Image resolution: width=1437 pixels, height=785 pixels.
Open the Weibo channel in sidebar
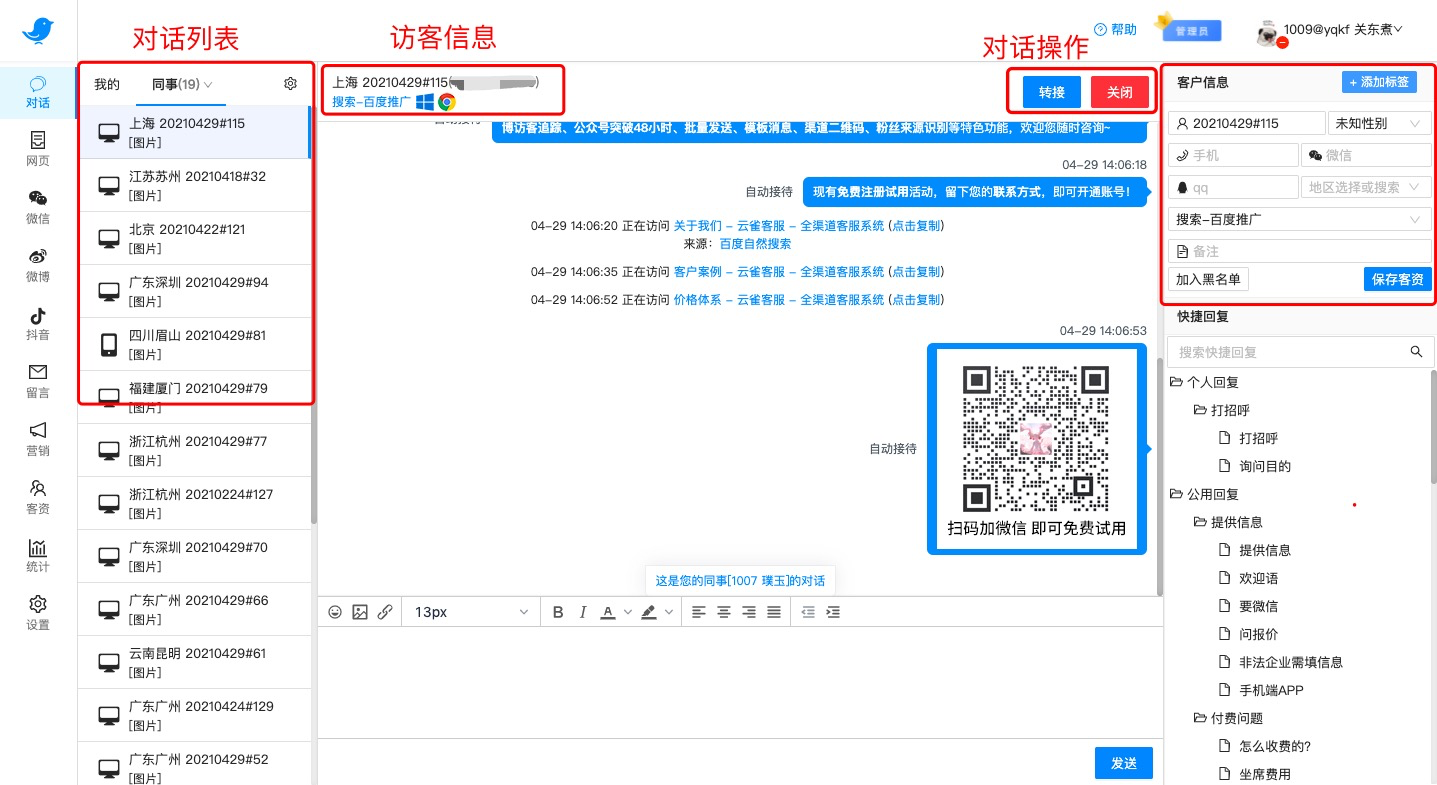pyautogui.click(x=37, y=264)
